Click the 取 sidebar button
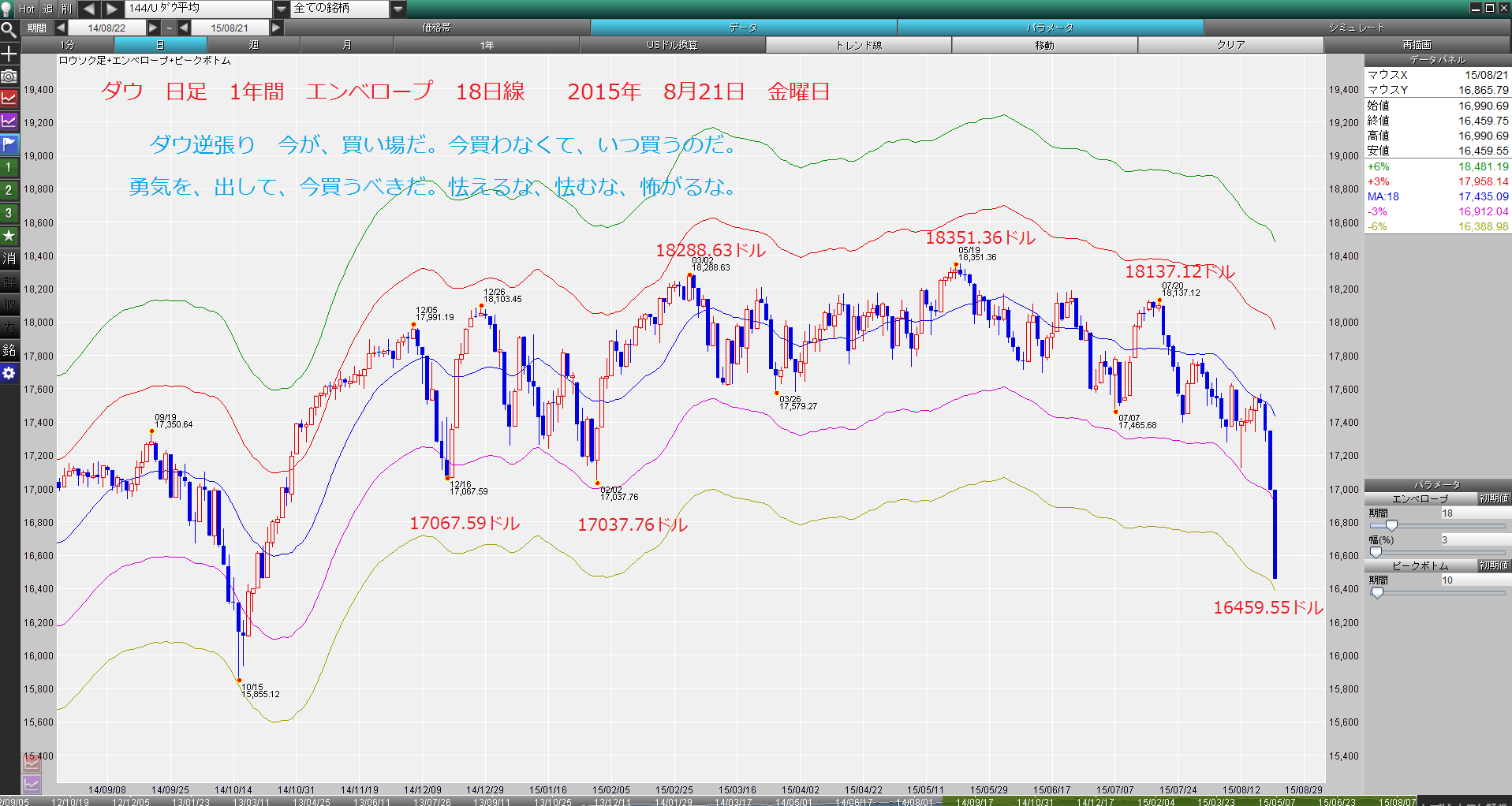Image resolution: width=1512 pixels, height=806 pixels. point(9,304)
